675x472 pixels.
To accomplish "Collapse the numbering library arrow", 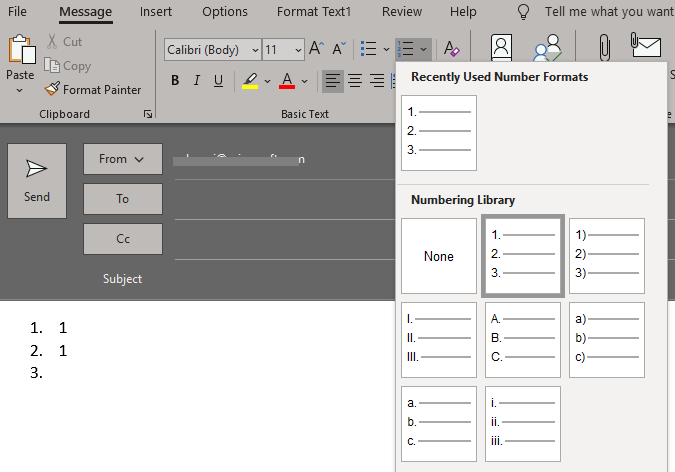I will point(424,49).
